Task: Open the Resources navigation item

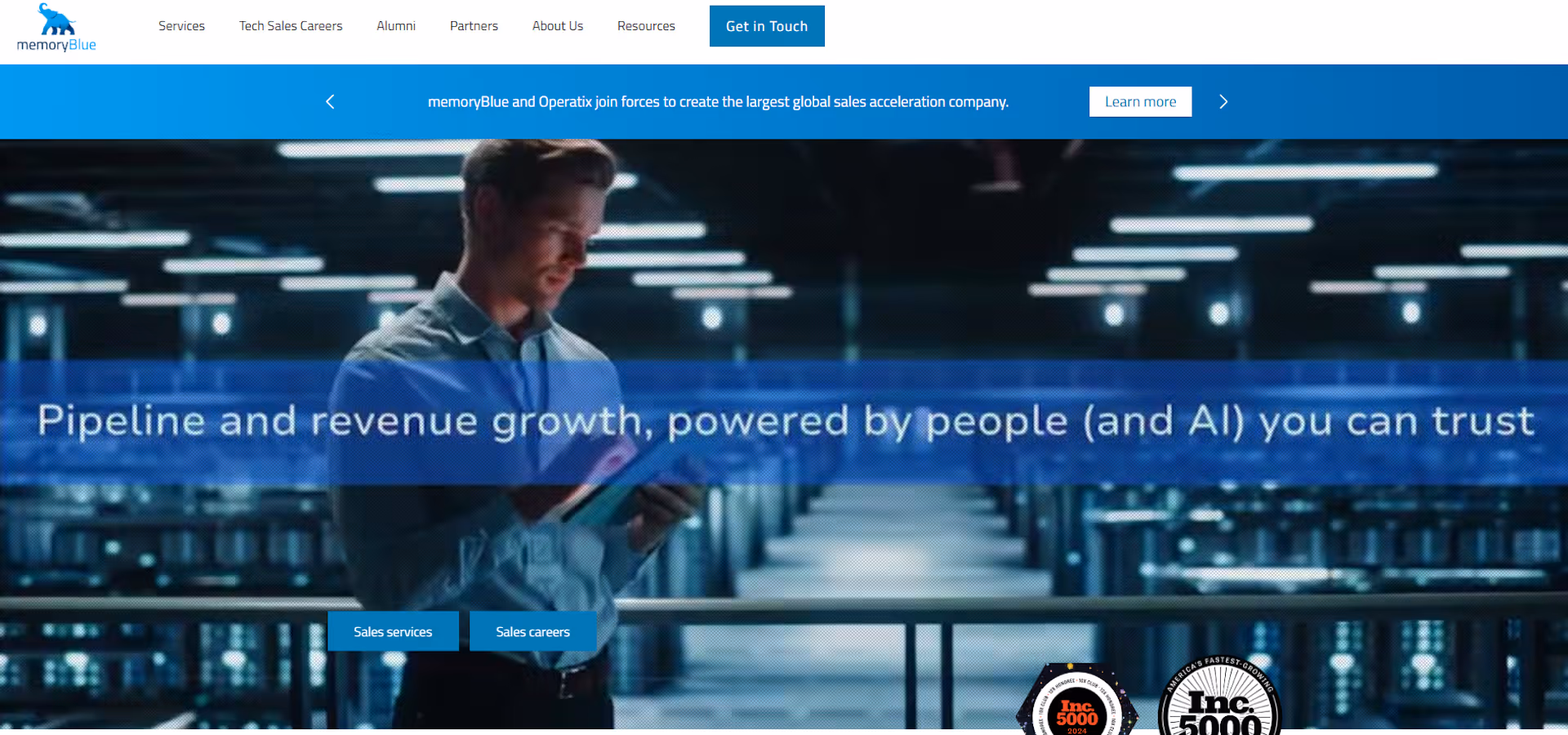Action: click(646, 26)
